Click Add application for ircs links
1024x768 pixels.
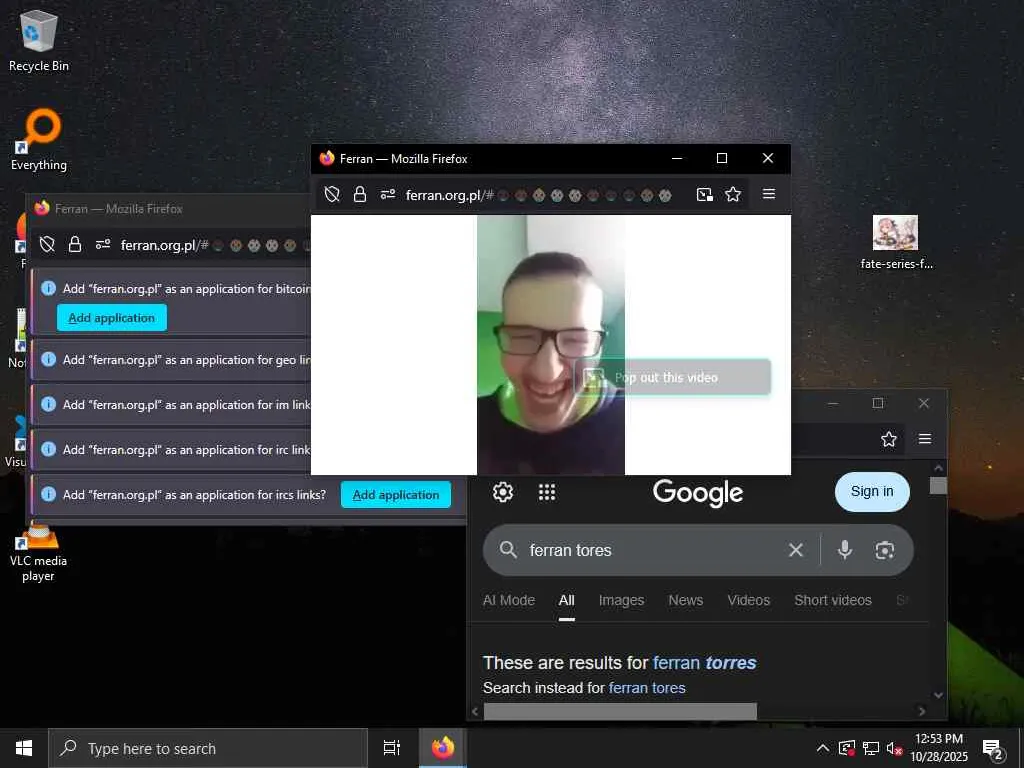(x=396, y=495)
